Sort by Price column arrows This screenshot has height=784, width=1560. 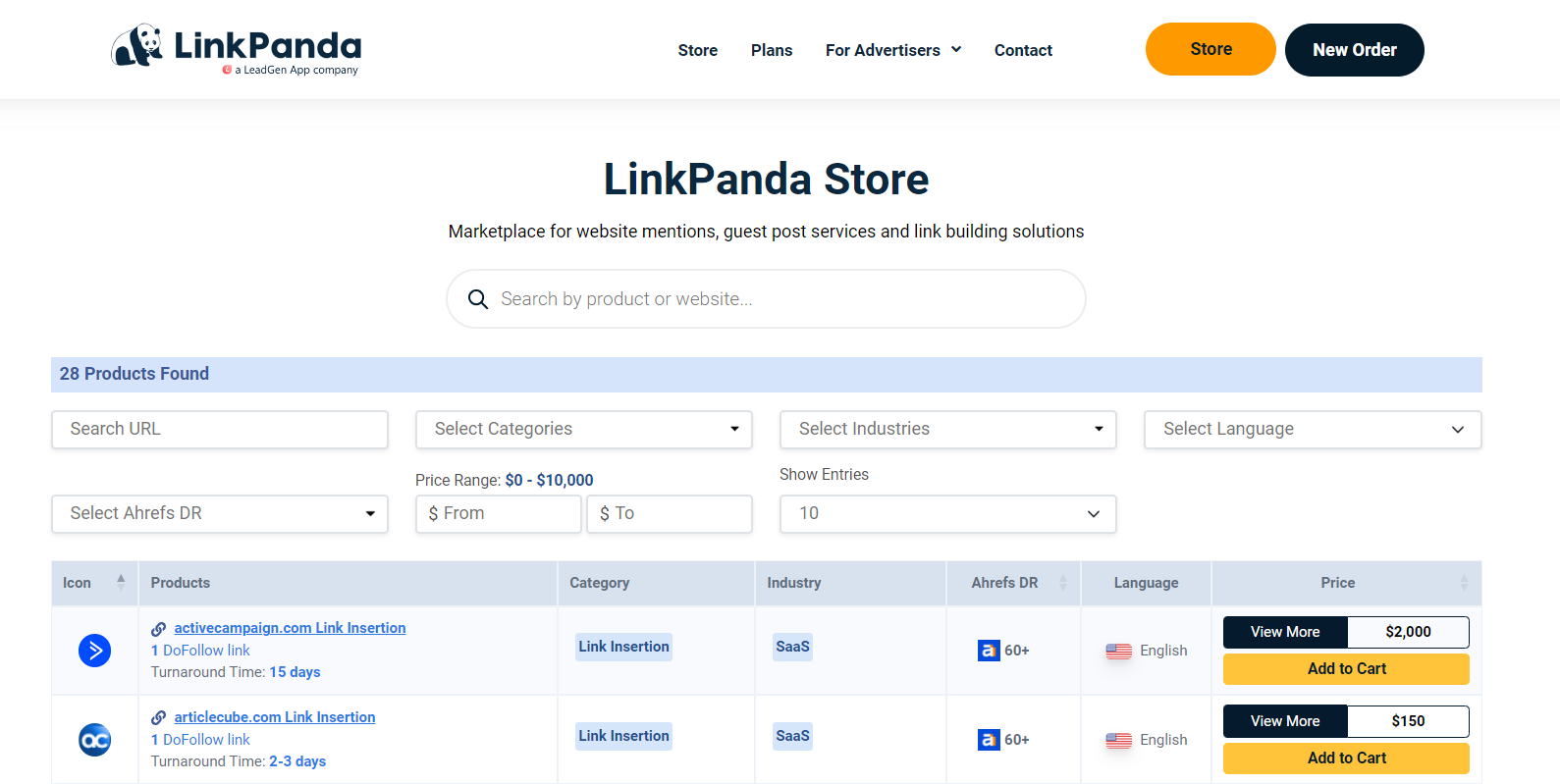pyautogui.click(x=1464, y=583)
